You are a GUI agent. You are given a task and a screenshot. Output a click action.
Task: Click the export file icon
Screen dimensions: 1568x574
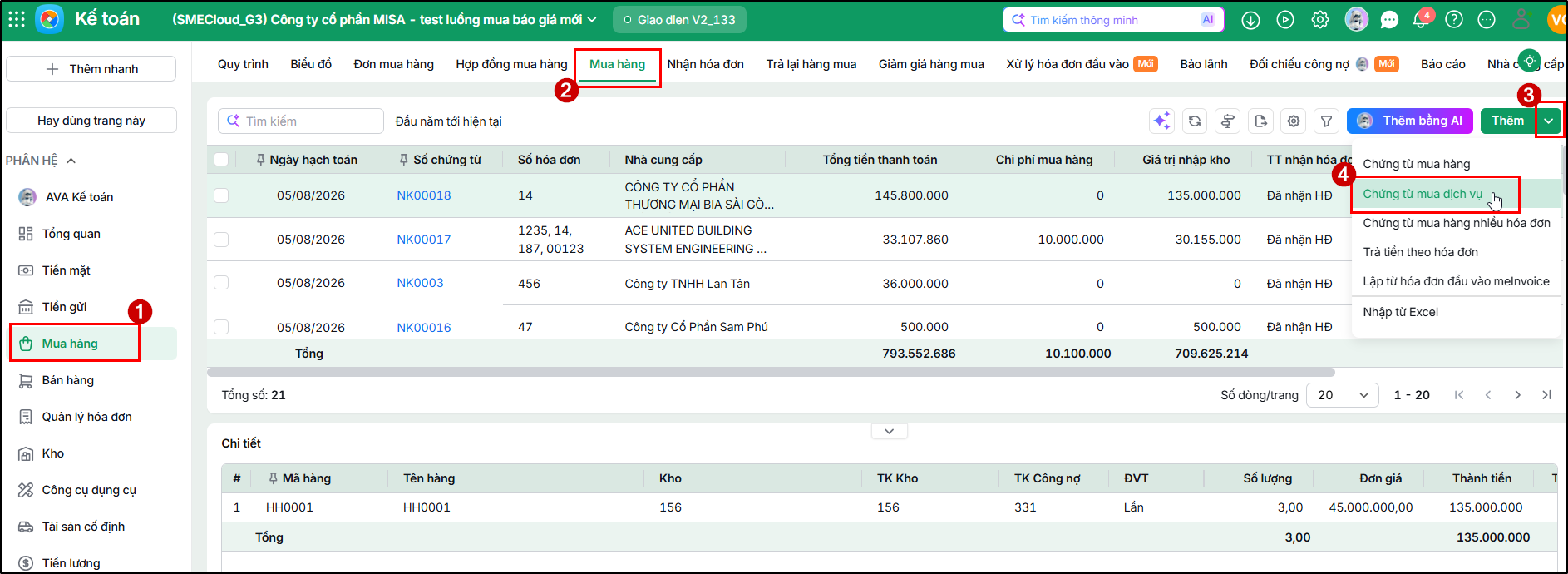click(1260, 121)
